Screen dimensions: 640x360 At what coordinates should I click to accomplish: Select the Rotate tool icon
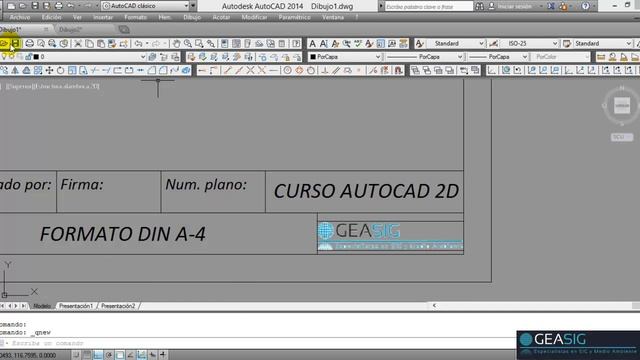[60, 70]
